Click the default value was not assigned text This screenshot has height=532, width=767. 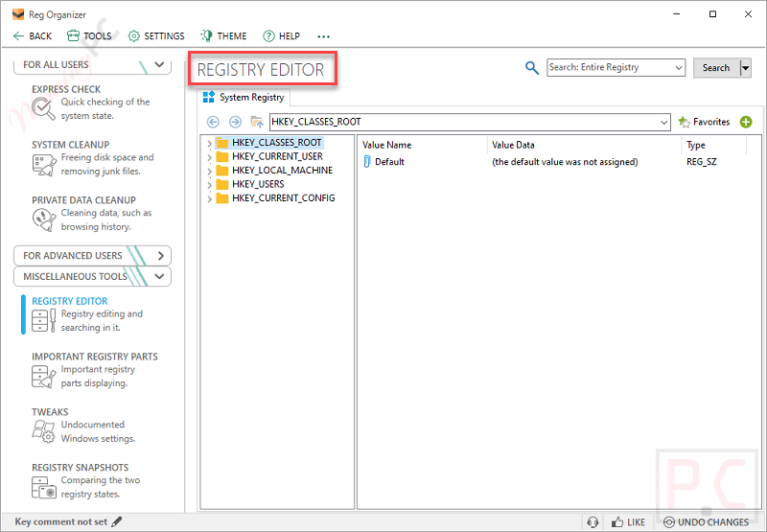(x=565, y=162)
